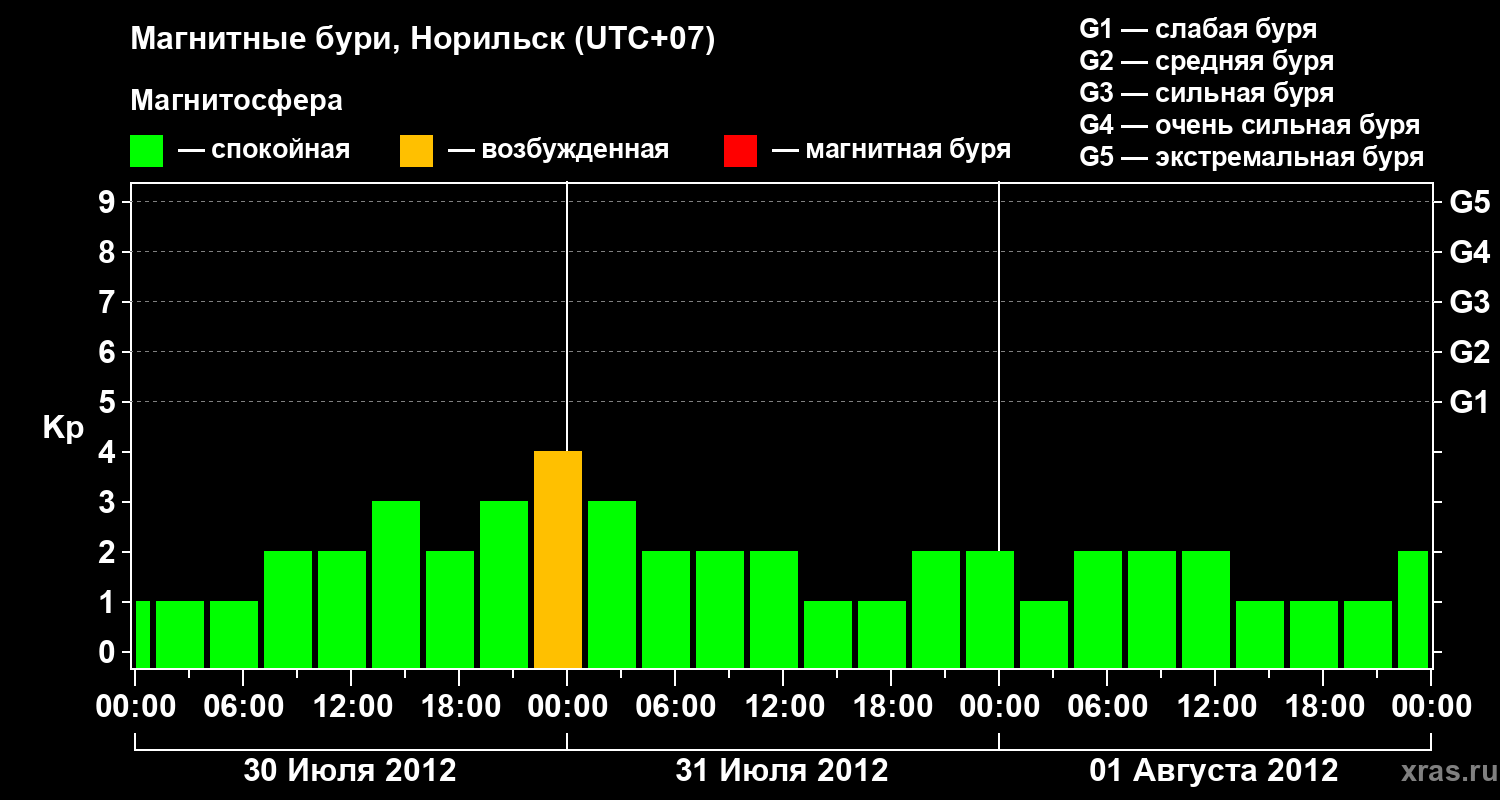This screenshot has width=1500, height=800.
Task: Click the 12:00 tick label above 31 Июля
Action: [x=783, y=706]
